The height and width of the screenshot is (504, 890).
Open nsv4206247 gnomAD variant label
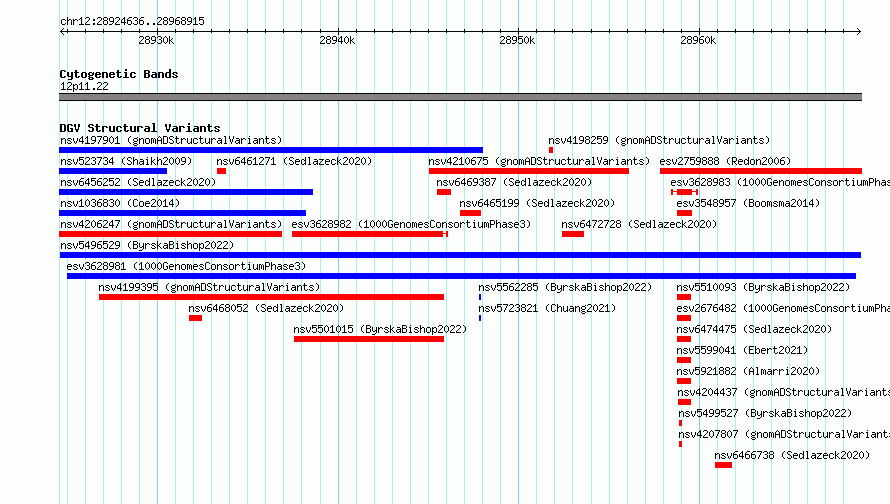[171, 224]
